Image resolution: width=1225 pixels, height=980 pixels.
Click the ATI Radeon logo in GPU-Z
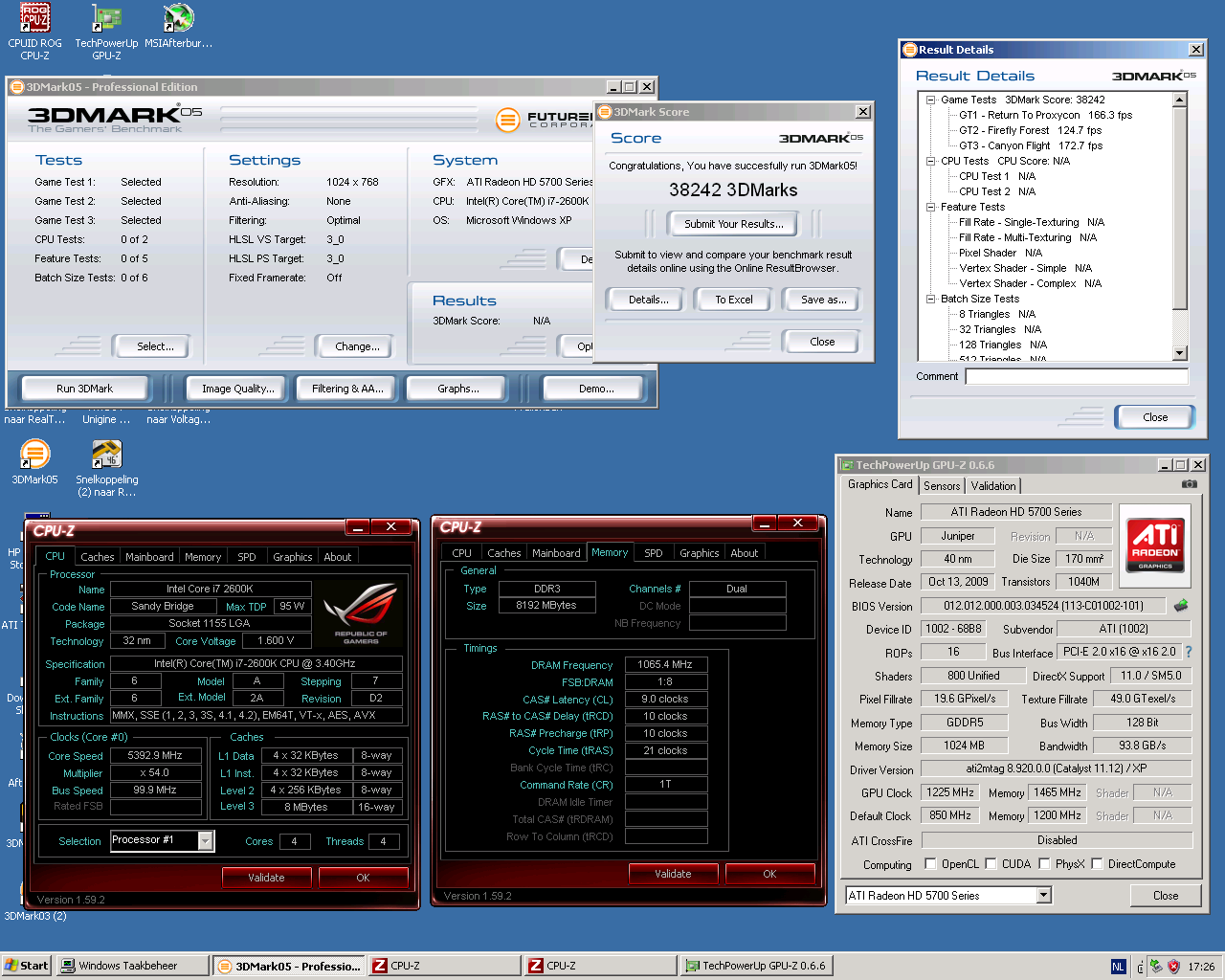[x=1155, y=545]
